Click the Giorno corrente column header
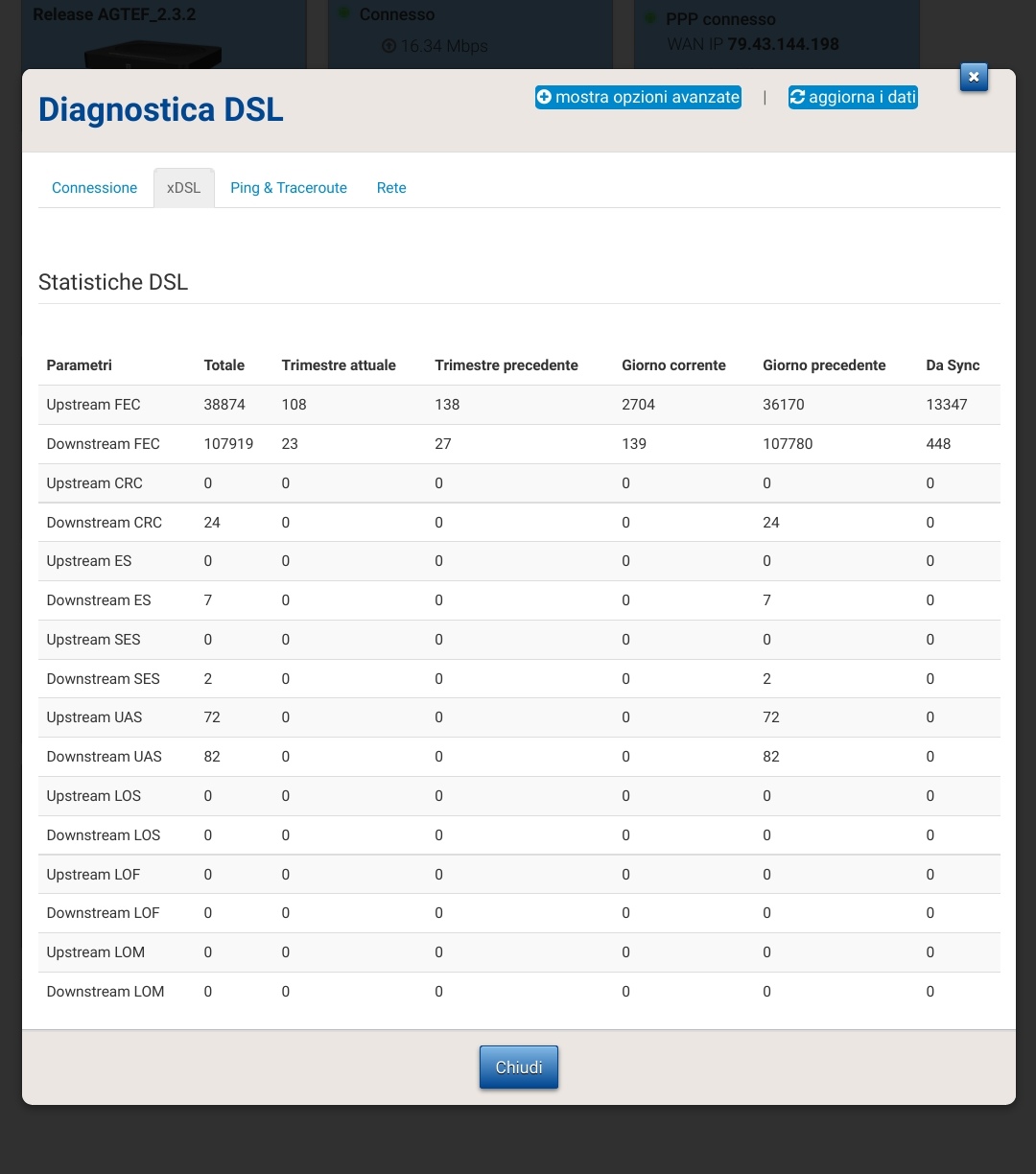The width and height of the screenshot is (1036, 1174). pos(673,365)
